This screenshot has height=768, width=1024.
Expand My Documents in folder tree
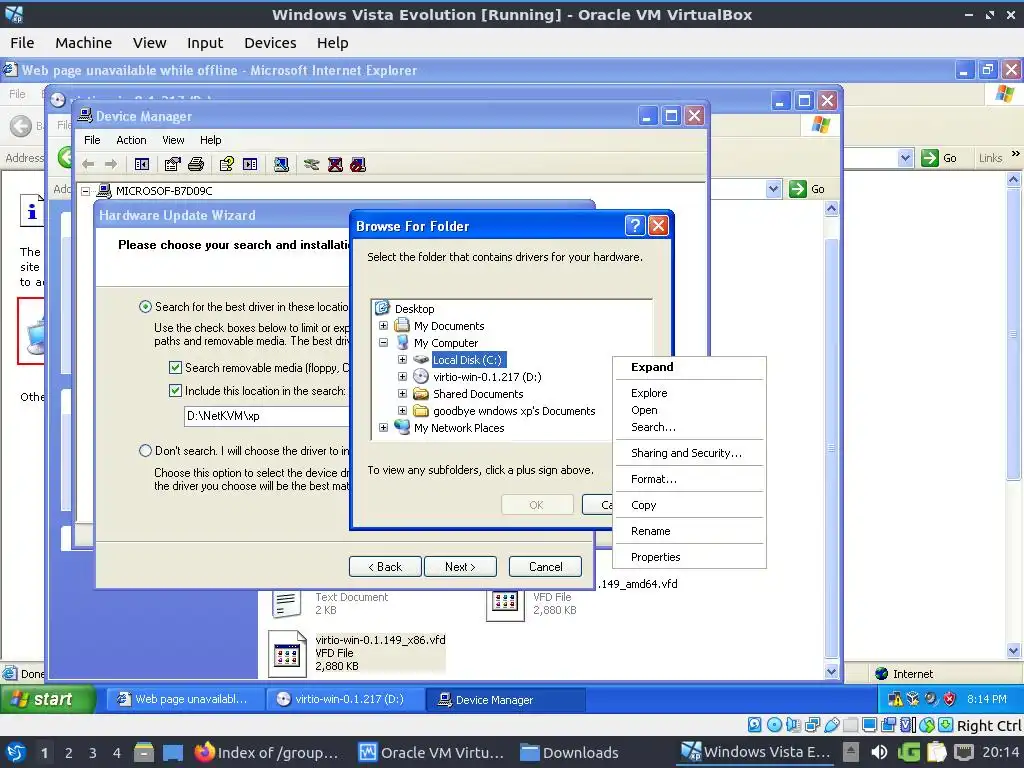pyautogui.click(x=383, y=325)
